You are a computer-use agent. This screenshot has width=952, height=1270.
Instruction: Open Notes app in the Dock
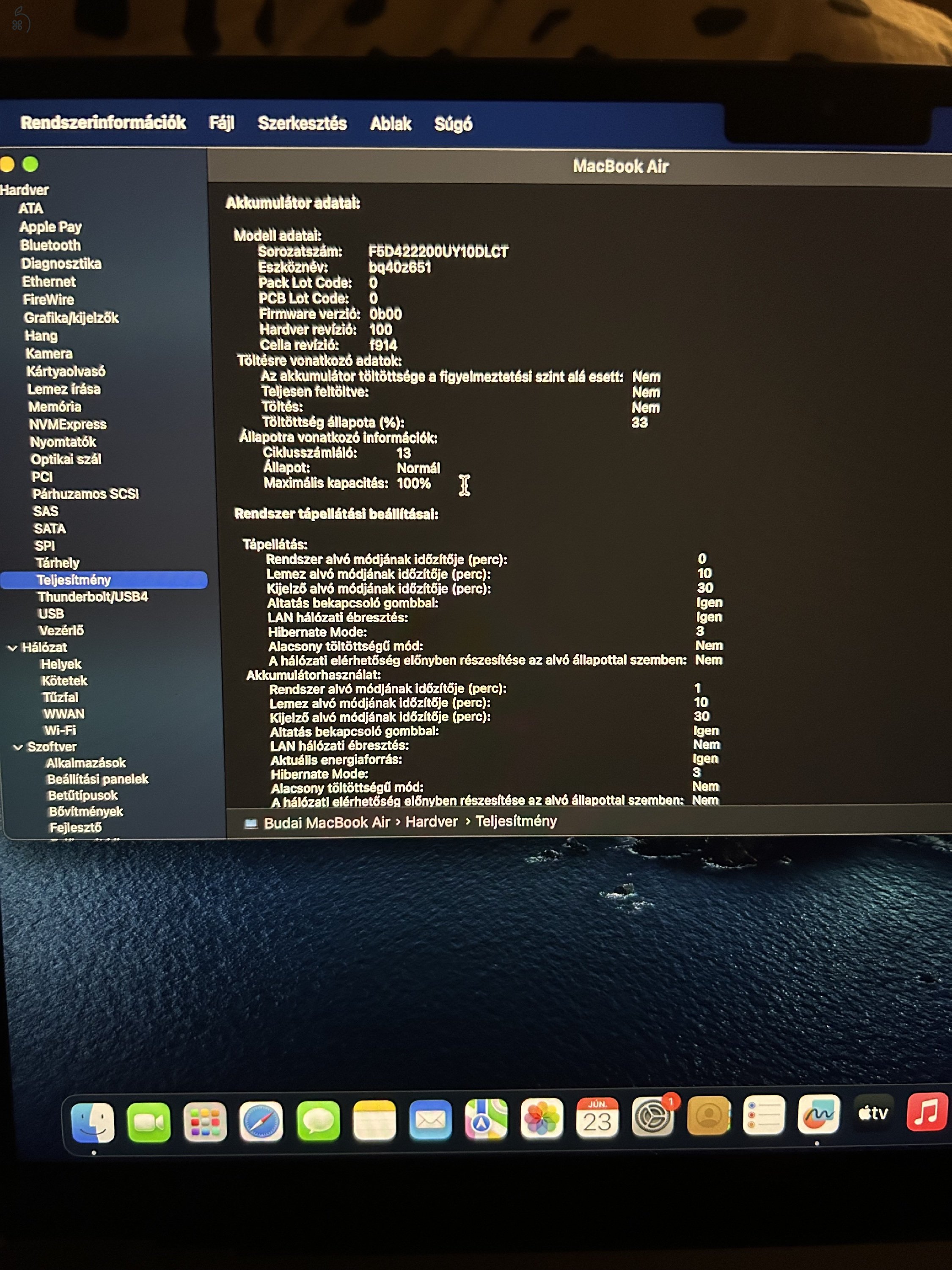[x=374, y=1120]
